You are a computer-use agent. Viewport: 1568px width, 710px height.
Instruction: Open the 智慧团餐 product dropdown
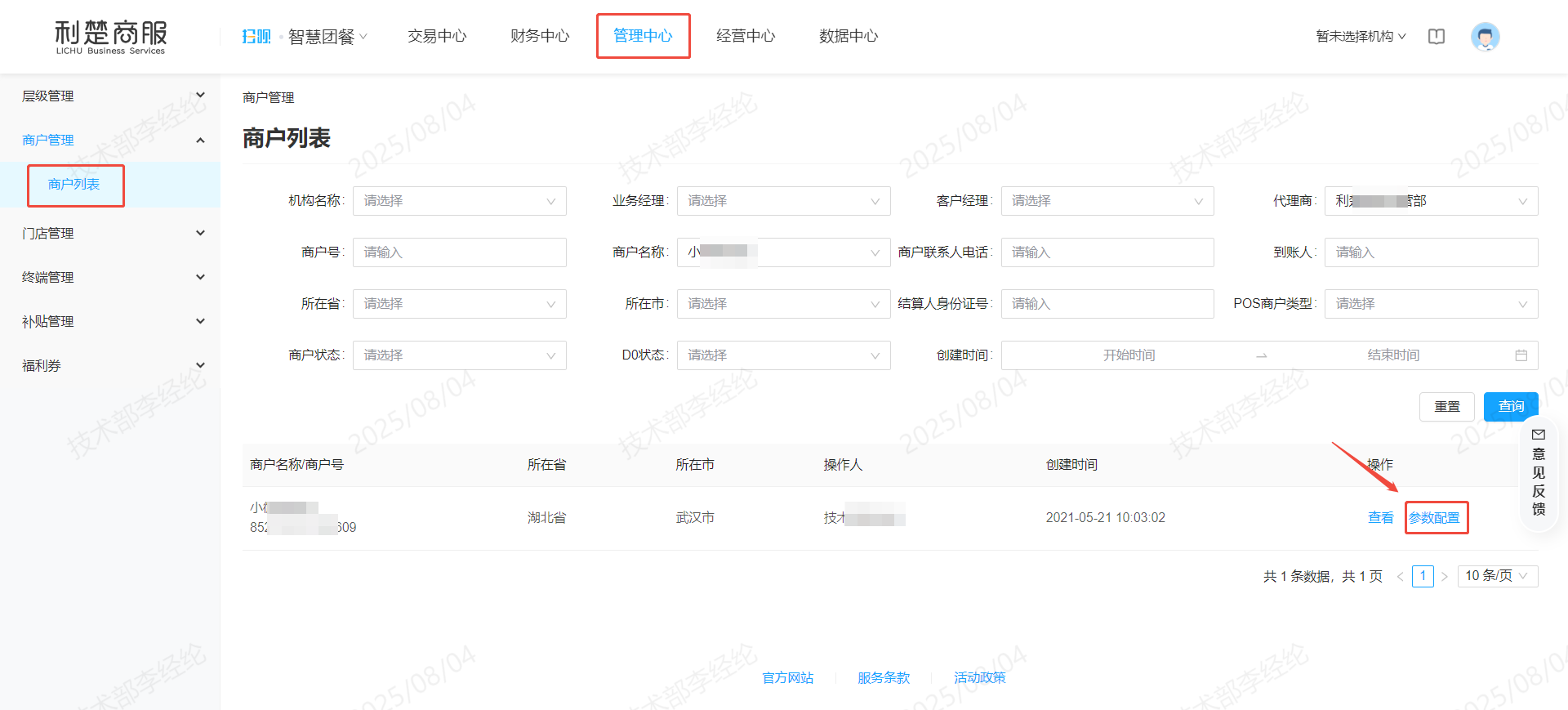[x=327, y=37]
